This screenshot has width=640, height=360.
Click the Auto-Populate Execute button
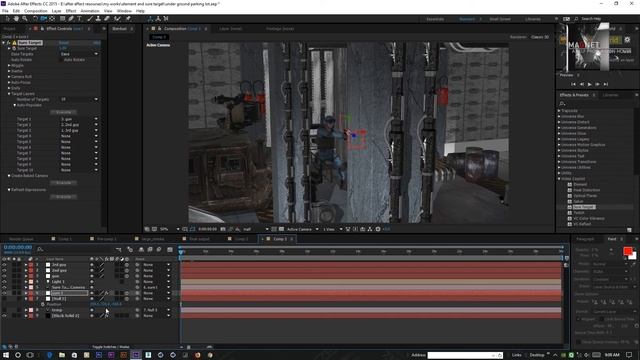[x=64, y=112]
